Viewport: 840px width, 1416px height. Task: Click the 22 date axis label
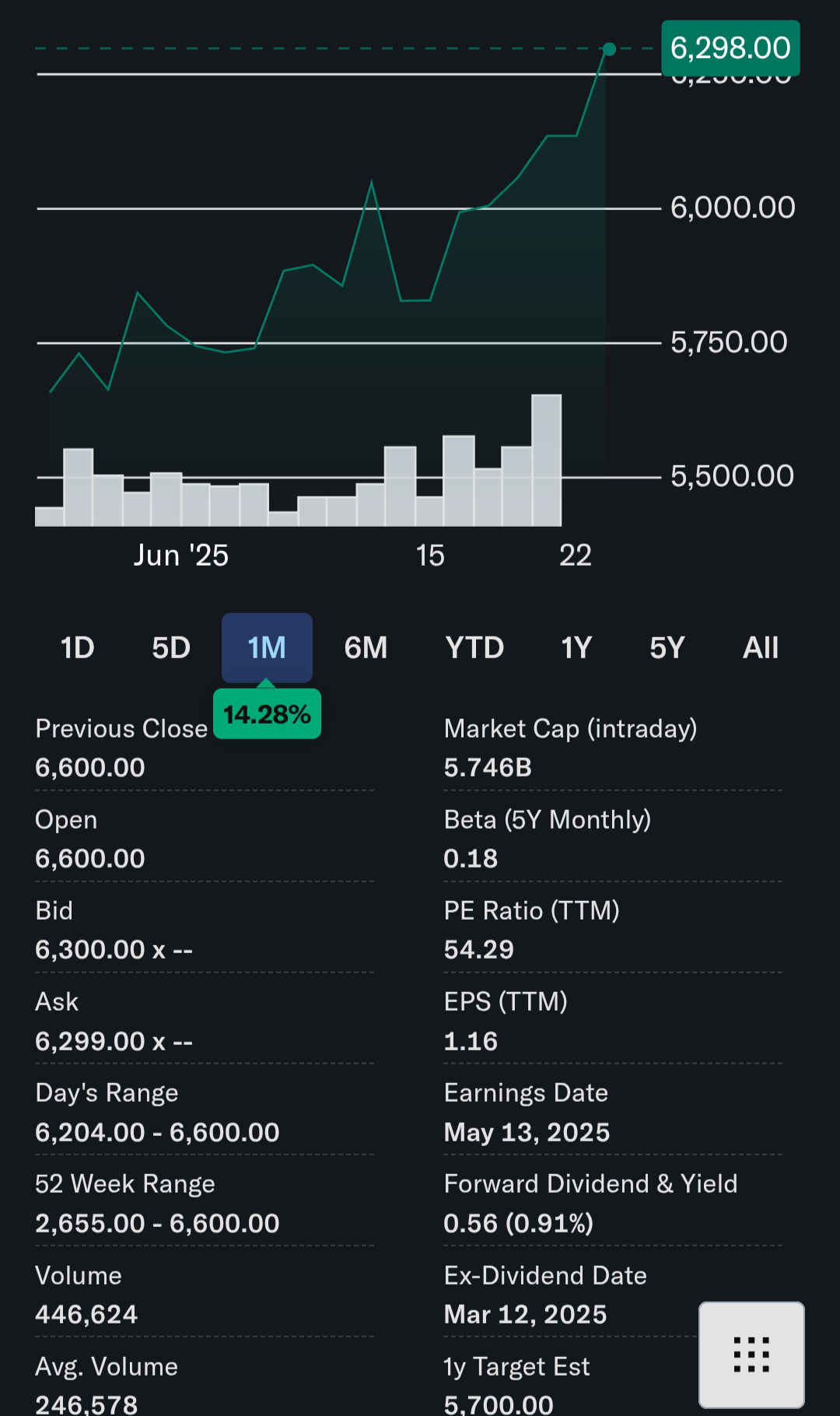[576, 556]
